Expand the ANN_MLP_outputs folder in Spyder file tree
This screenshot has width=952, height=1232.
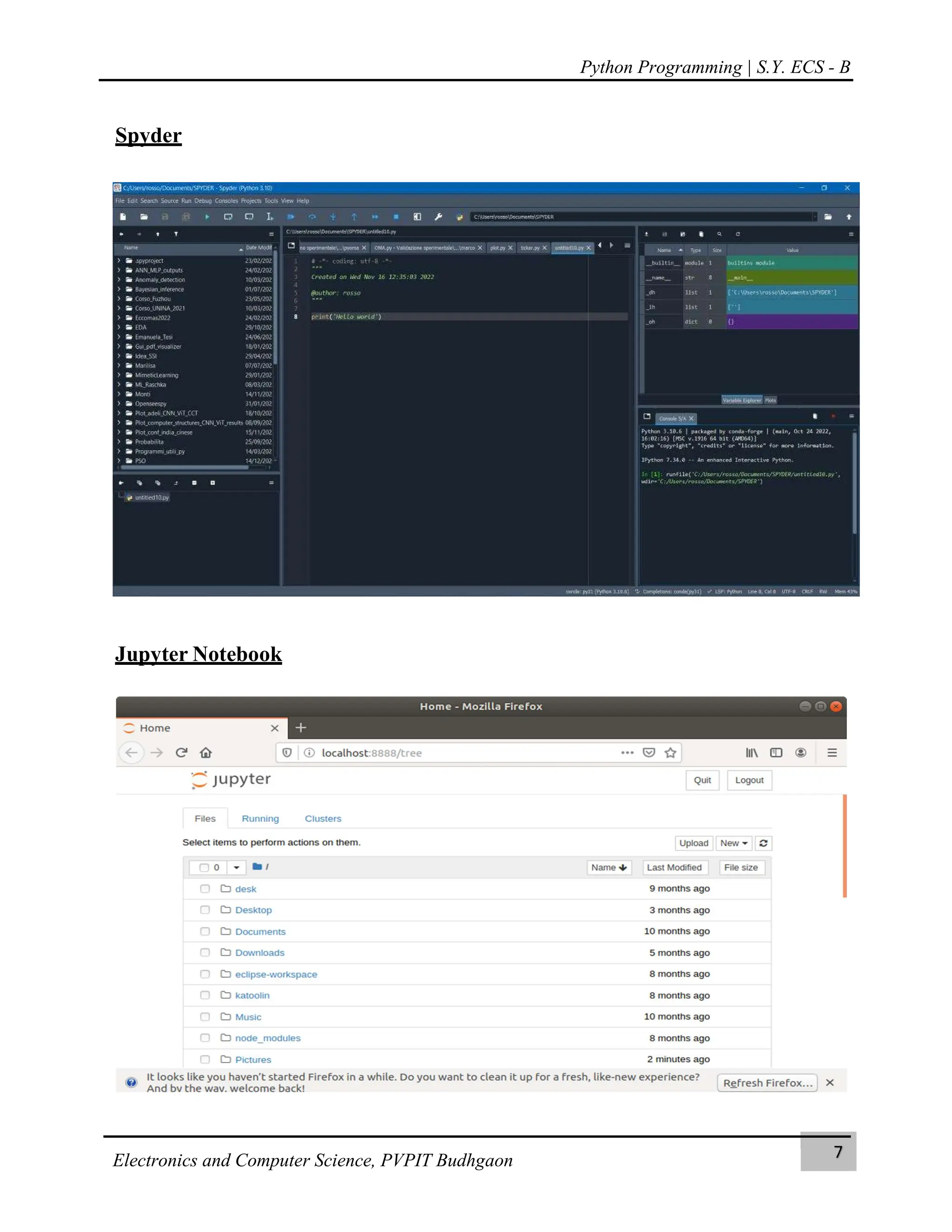[x=119, y=270]
